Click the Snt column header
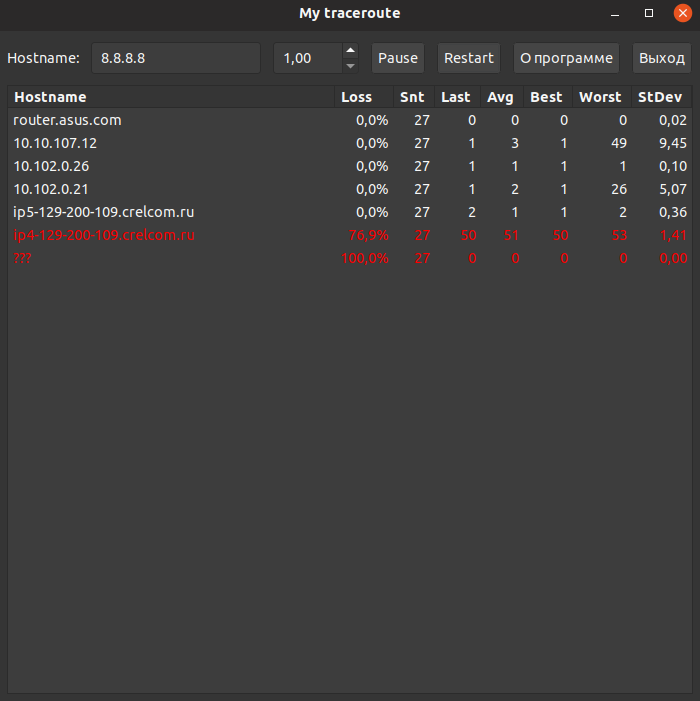700x701 pixels. 412,97
